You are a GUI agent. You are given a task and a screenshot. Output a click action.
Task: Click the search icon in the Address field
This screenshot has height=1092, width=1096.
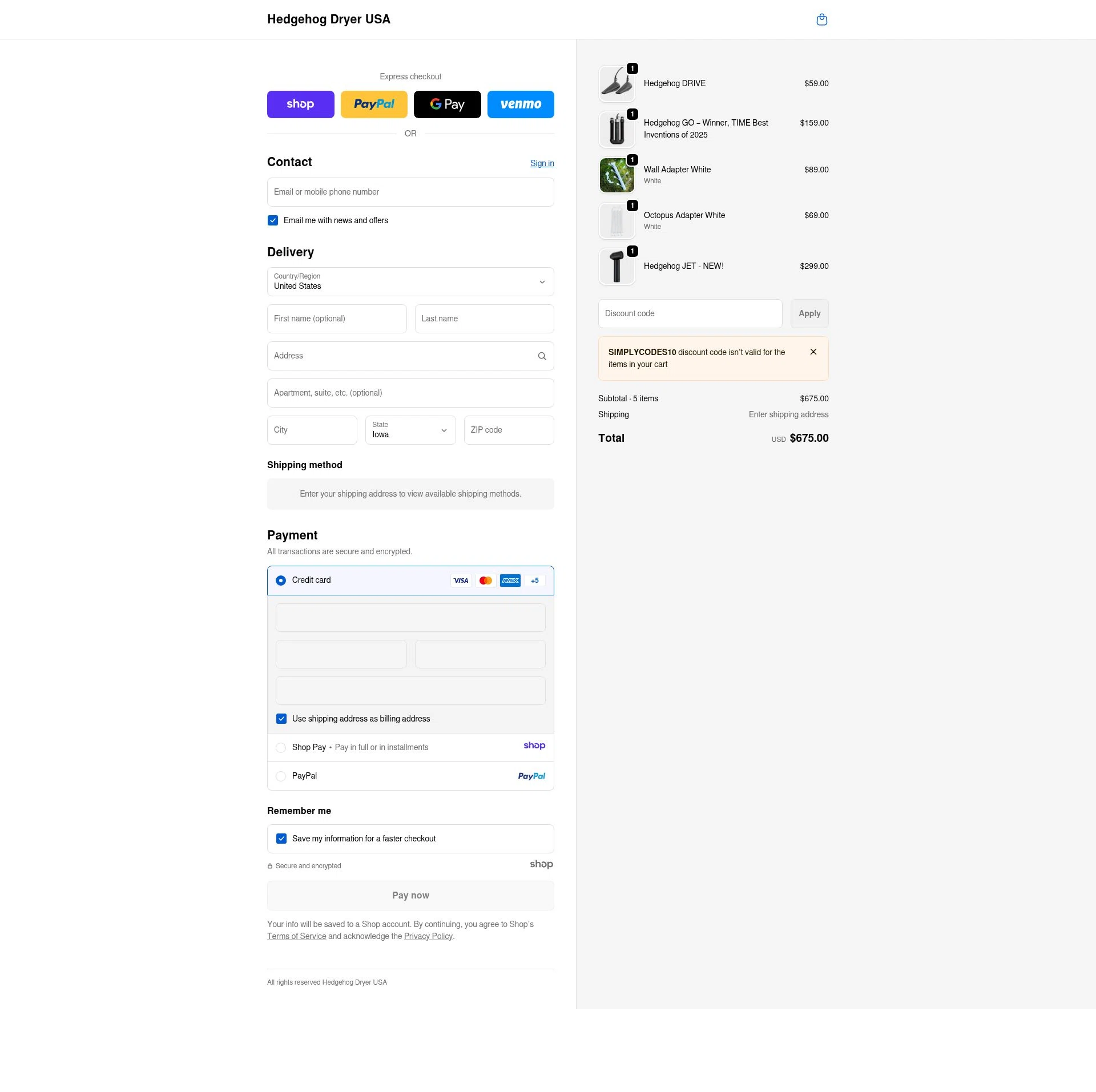542,356
